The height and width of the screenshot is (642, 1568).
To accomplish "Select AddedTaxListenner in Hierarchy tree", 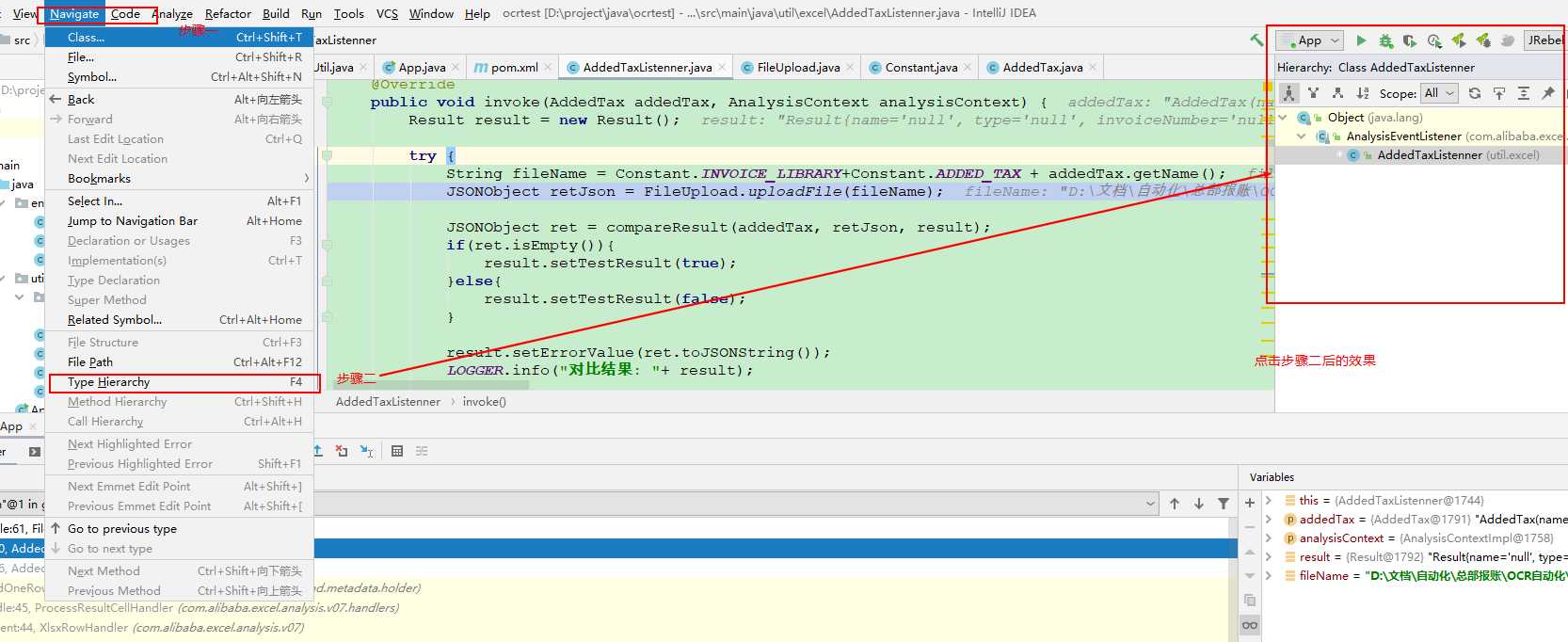I will click(x=1430, y=155).
